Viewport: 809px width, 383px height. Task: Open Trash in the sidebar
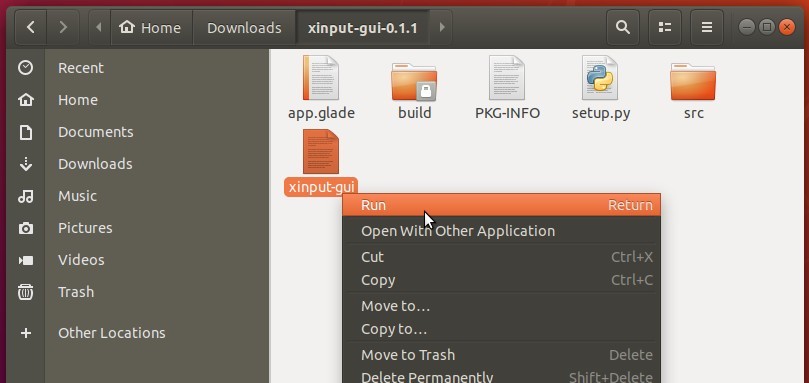click(x=76, y=292)
